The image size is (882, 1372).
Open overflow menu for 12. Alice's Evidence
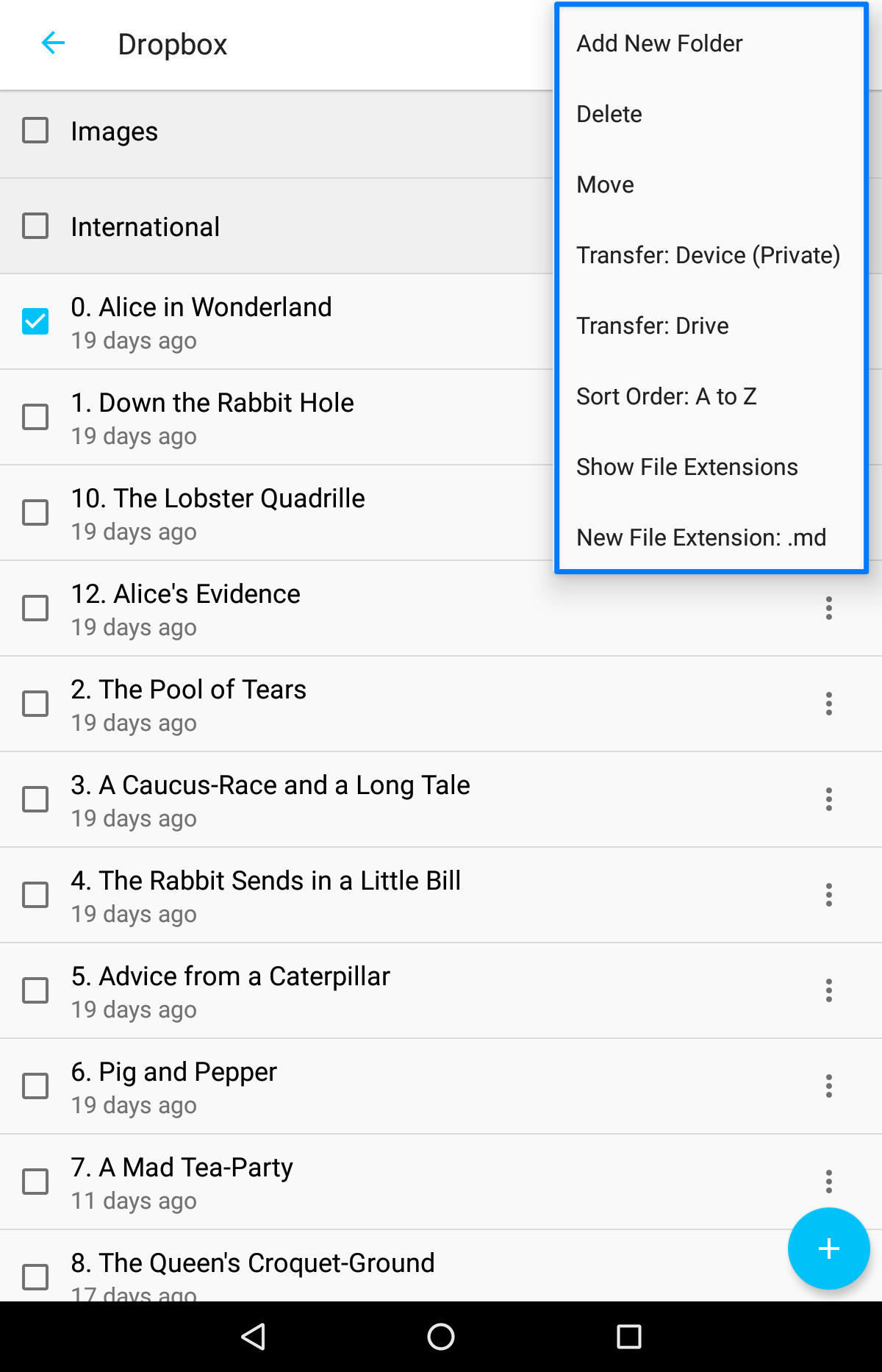[x=828, y=608]
